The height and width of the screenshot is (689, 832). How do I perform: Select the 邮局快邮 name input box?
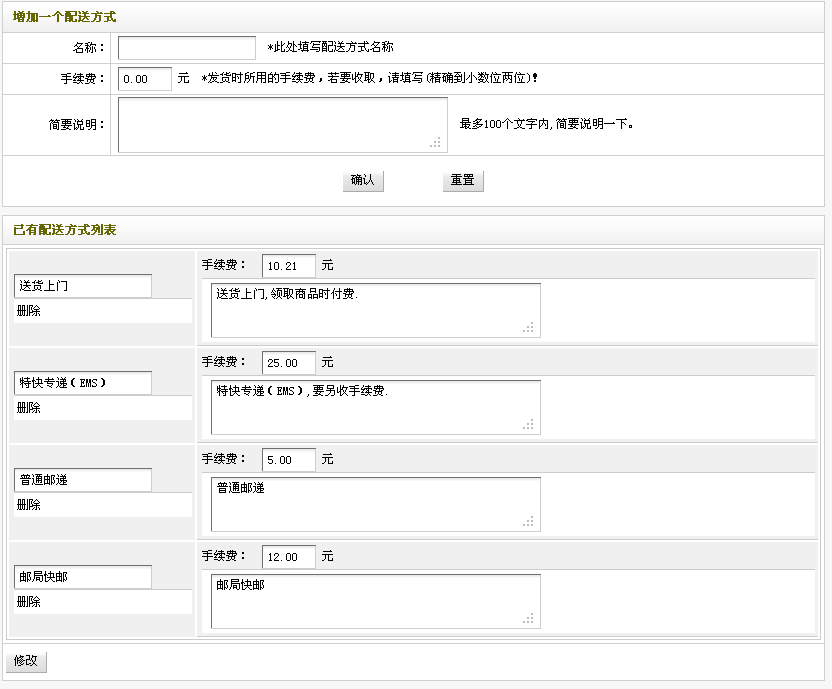tap(82, 576)
